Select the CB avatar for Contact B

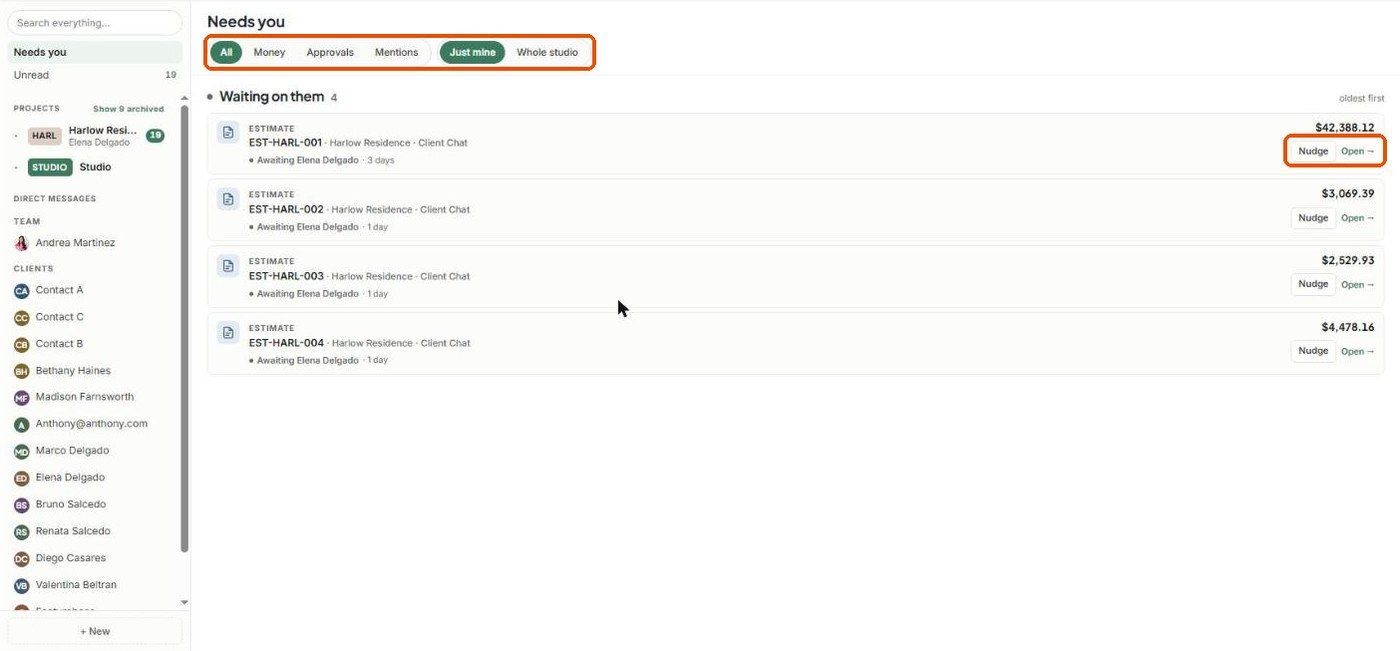click(21, 345)
